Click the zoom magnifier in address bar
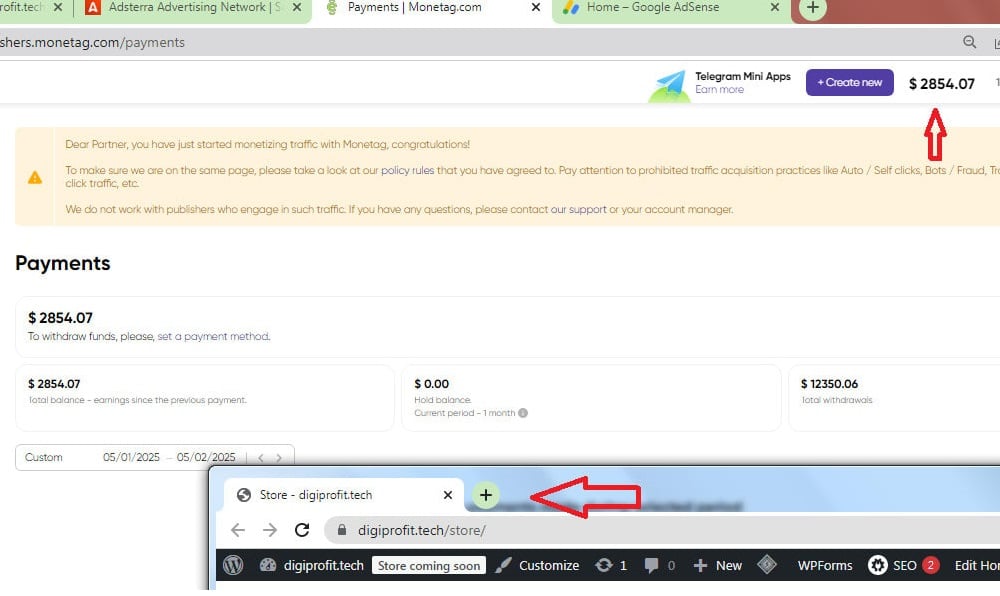Image resolution: width=1000 pixels, height=596 pixels. coord(969,42)
